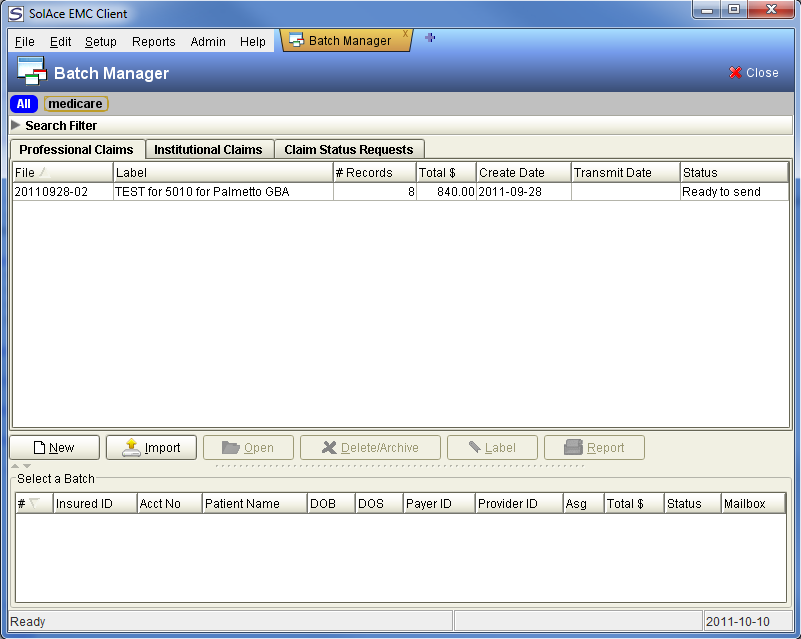Select the Open folder icon

229,447
